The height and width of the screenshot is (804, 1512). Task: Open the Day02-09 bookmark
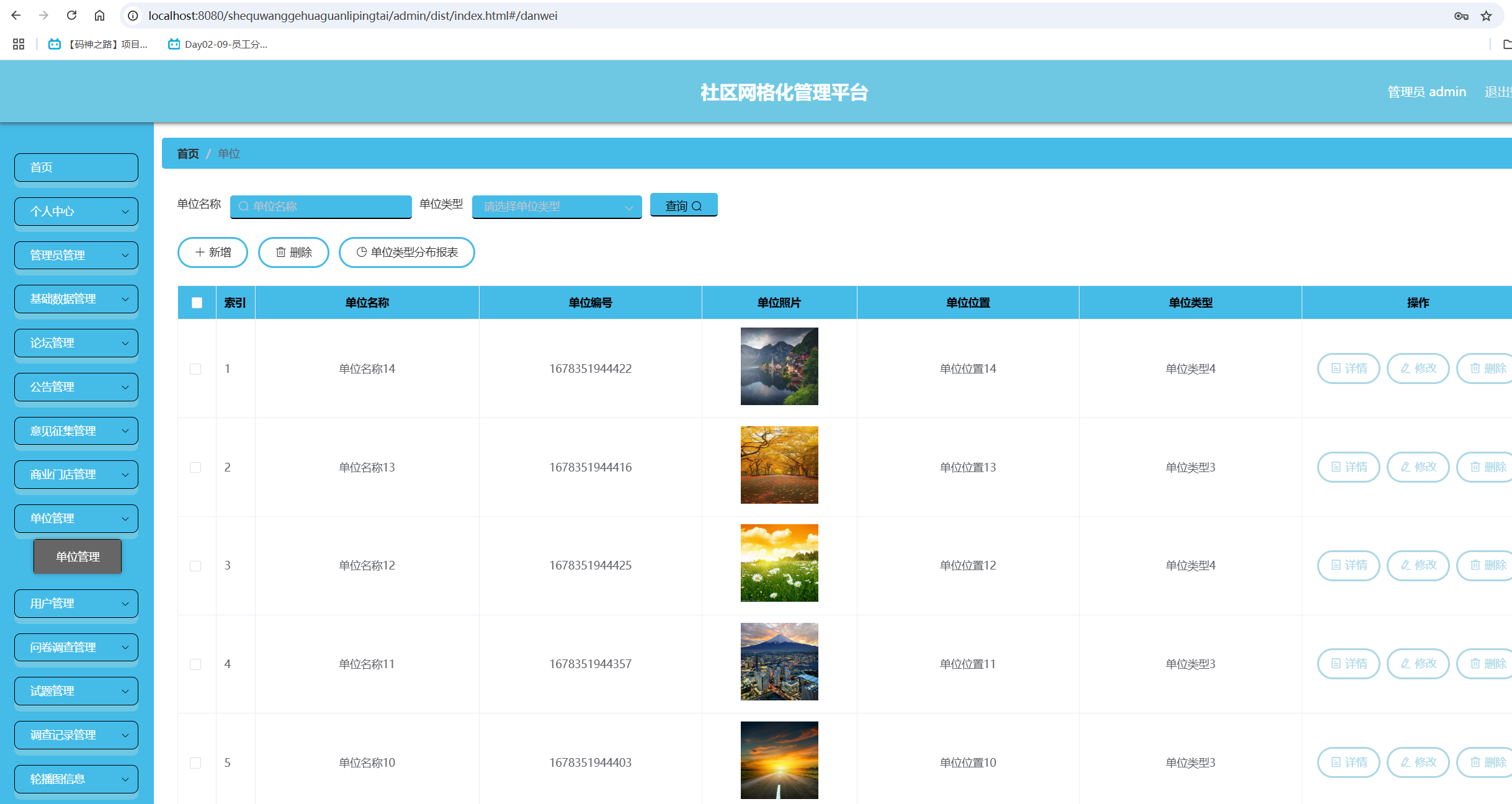tap(218, 44)
